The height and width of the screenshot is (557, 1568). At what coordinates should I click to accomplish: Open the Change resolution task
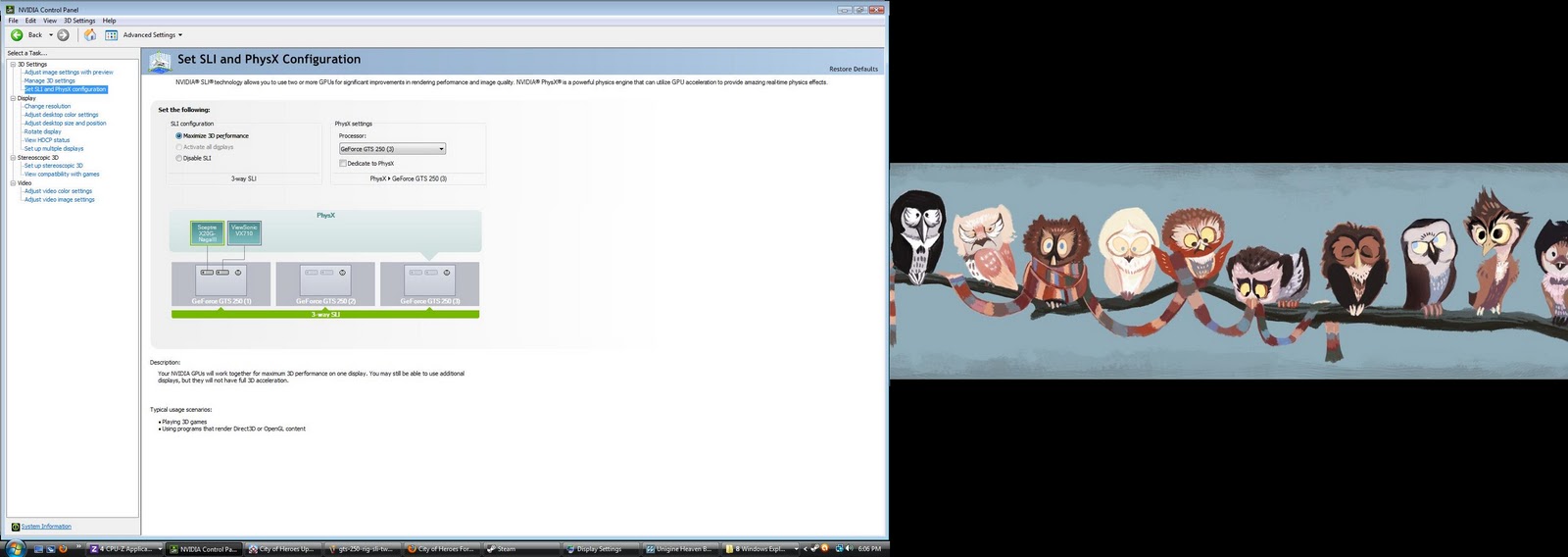47,107
